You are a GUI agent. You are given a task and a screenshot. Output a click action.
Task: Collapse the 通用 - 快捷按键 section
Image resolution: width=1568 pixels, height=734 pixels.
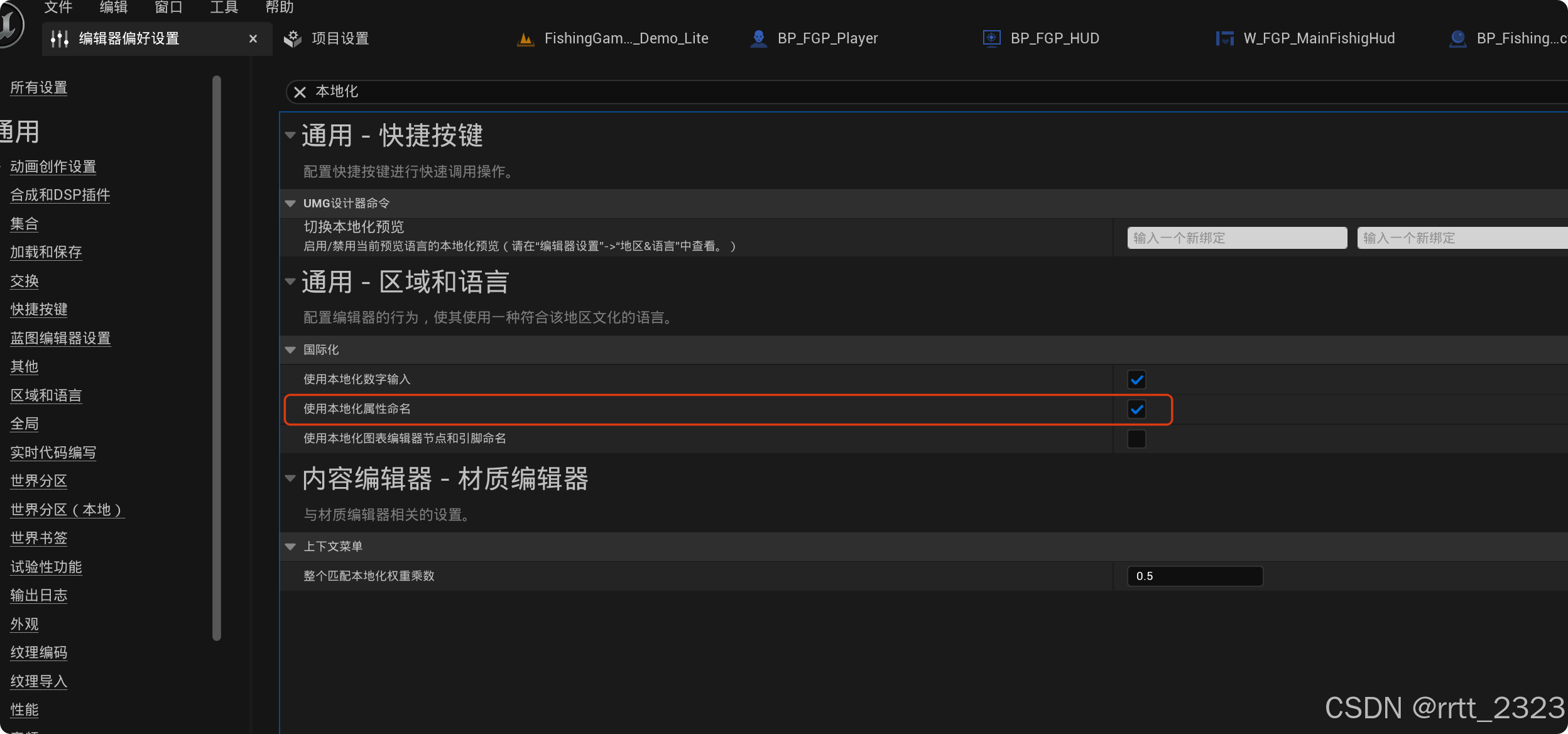pos(290,135)
